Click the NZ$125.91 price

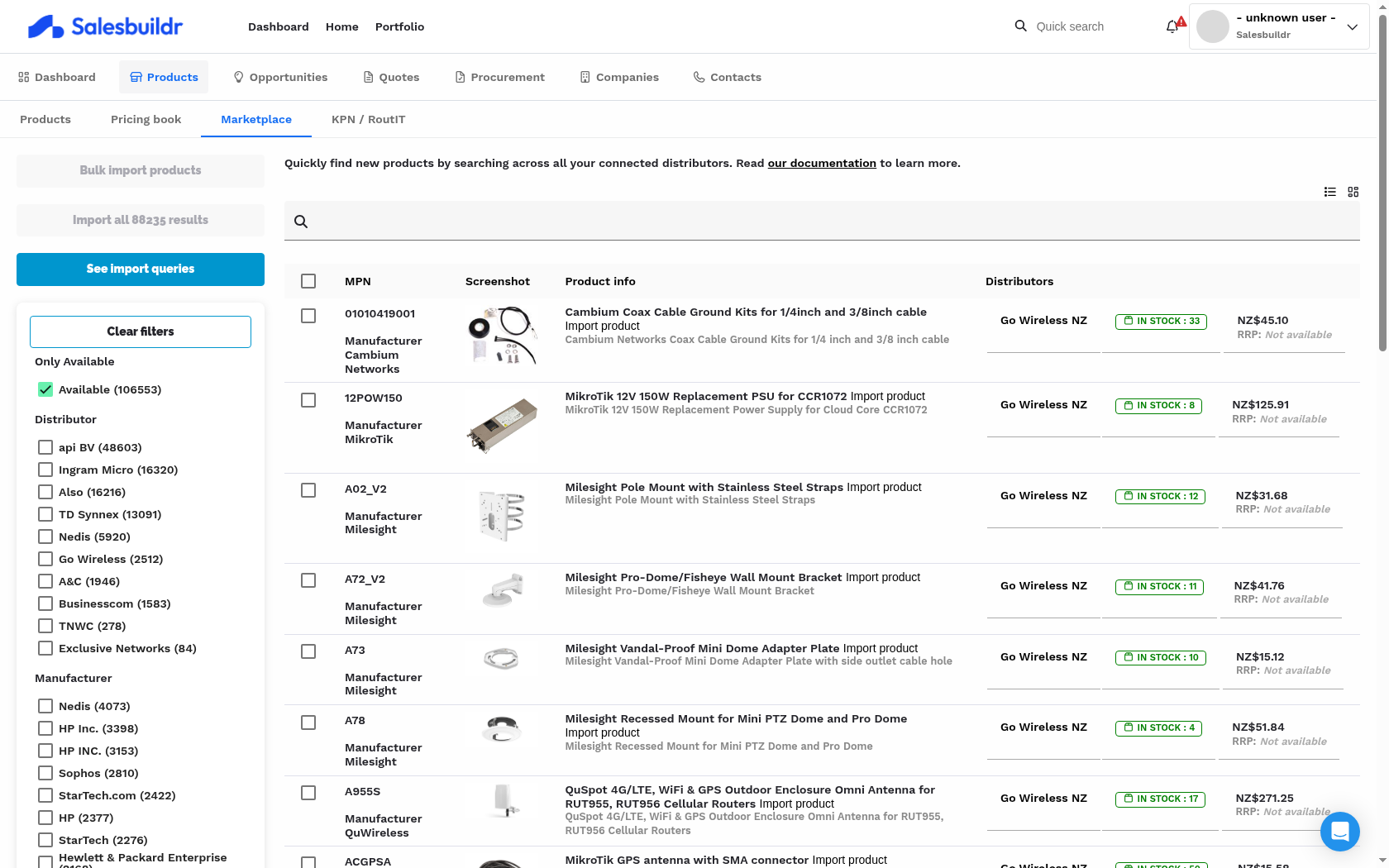coord(1260,404)
